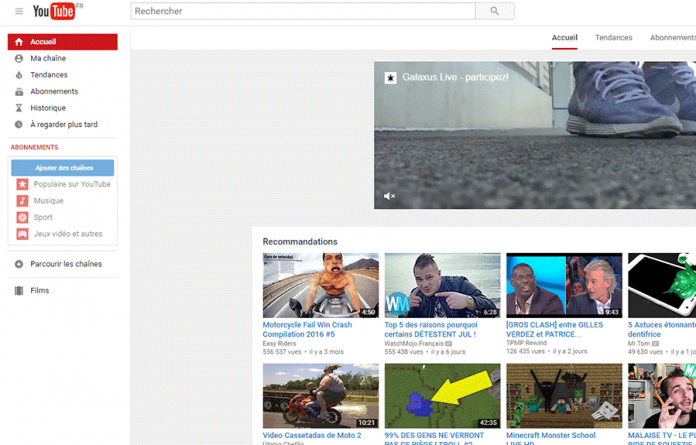Image resolution: width=696 pixels, height=445 pixels.
Task: Click the Galaxus Live - participez! title
Action: point(455,77)
